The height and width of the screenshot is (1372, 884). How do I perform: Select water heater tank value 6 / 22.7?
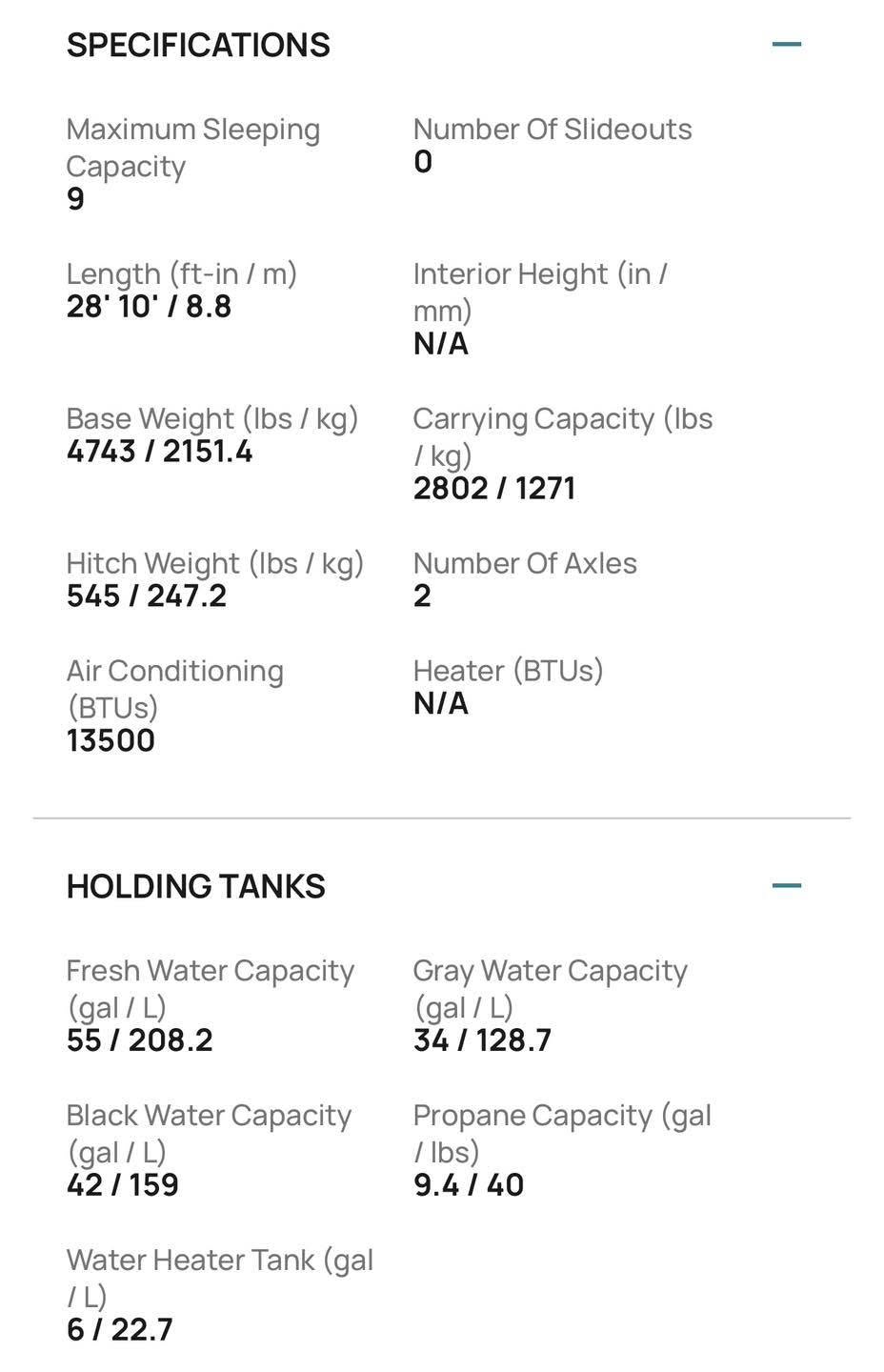[120, 1329]
